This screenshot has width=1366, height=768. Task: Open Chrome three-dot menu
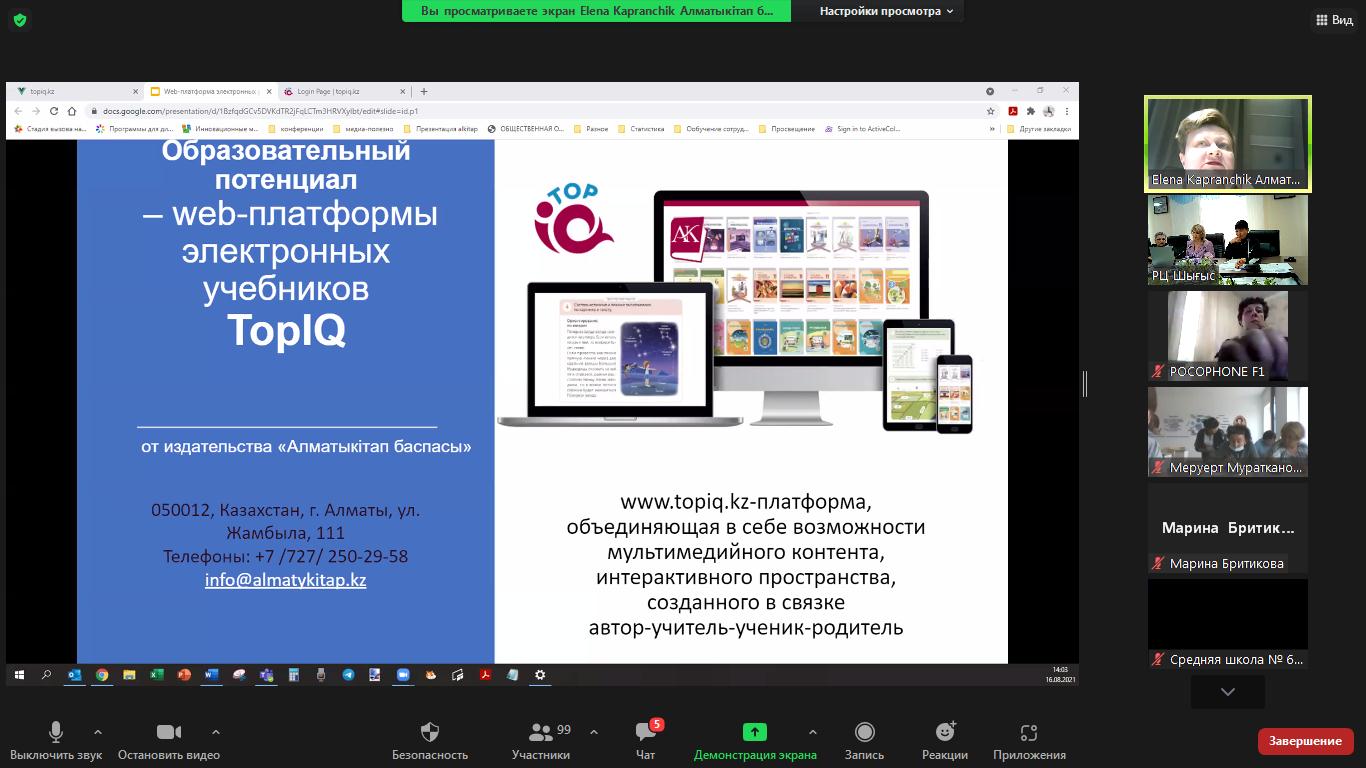[x=1067, y=111]
